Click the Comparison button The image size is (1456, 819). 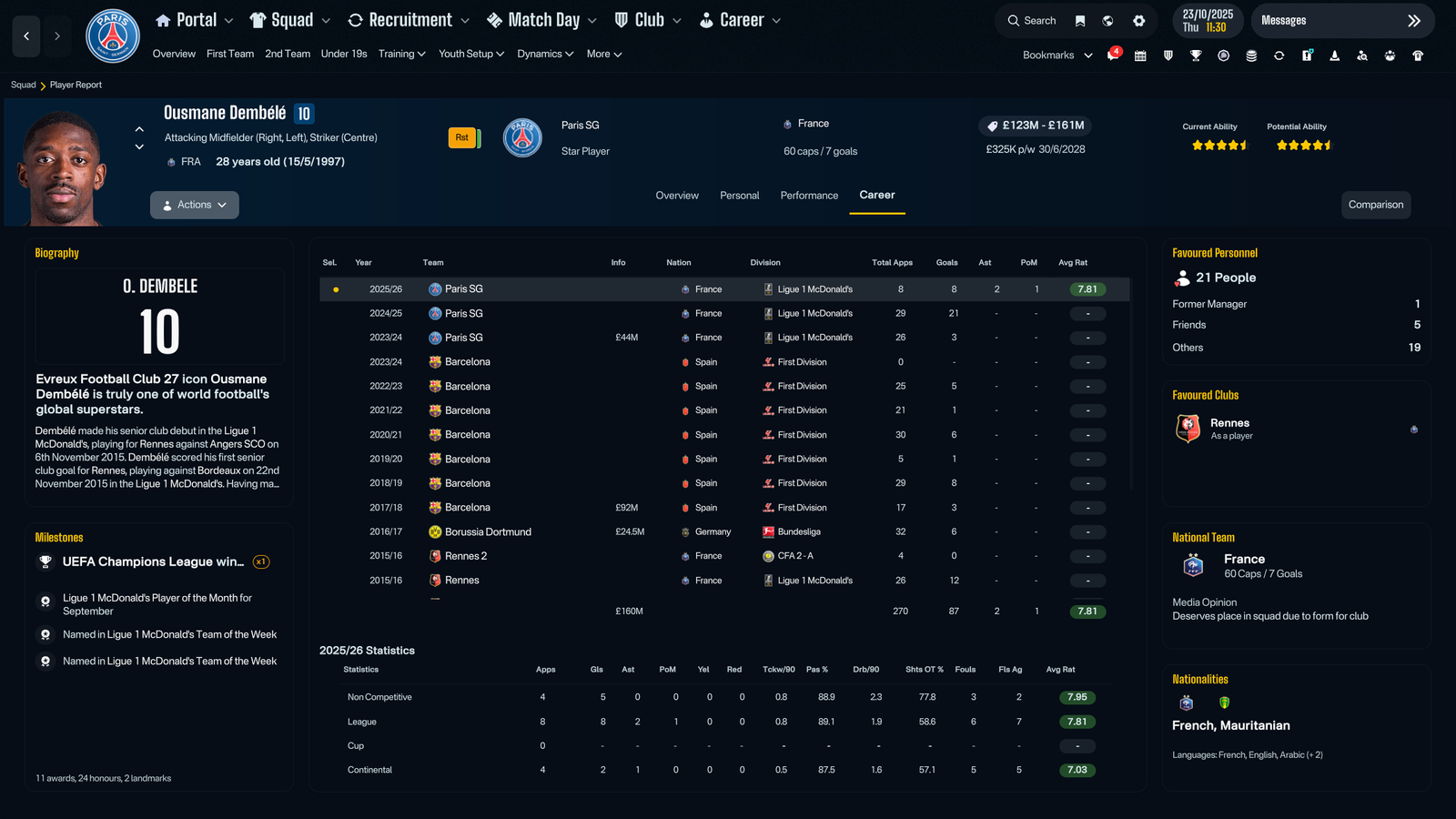[x=1375, y=205]
